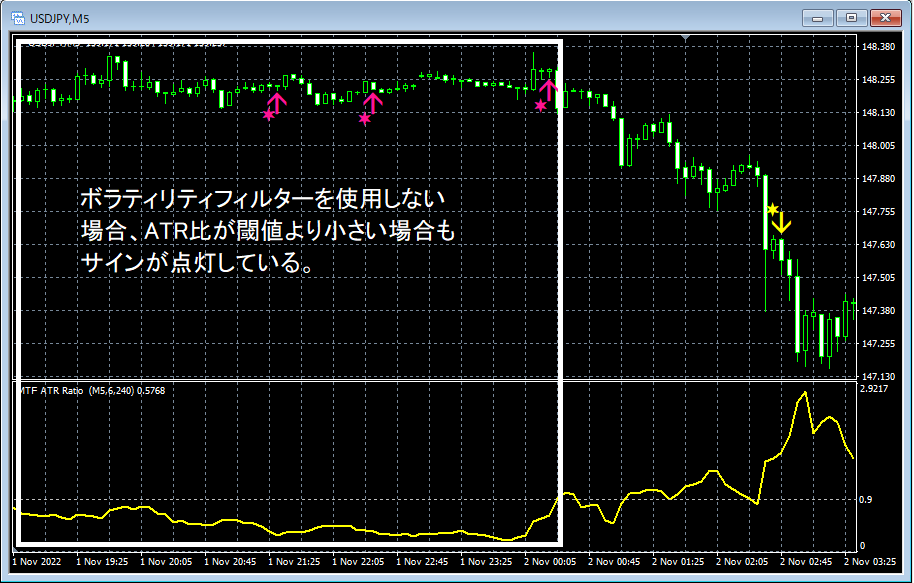Image resolution: width=914 pixels, height=583 pixels.
Task: Click the 2 Nov 00:45 time label
Action: point(614,561)
